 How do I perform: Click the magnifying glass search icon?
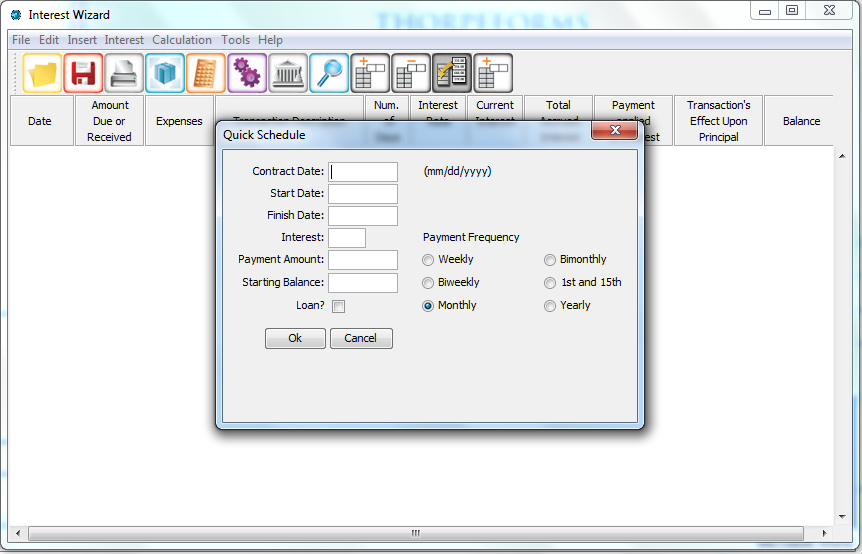pos(329,73)
